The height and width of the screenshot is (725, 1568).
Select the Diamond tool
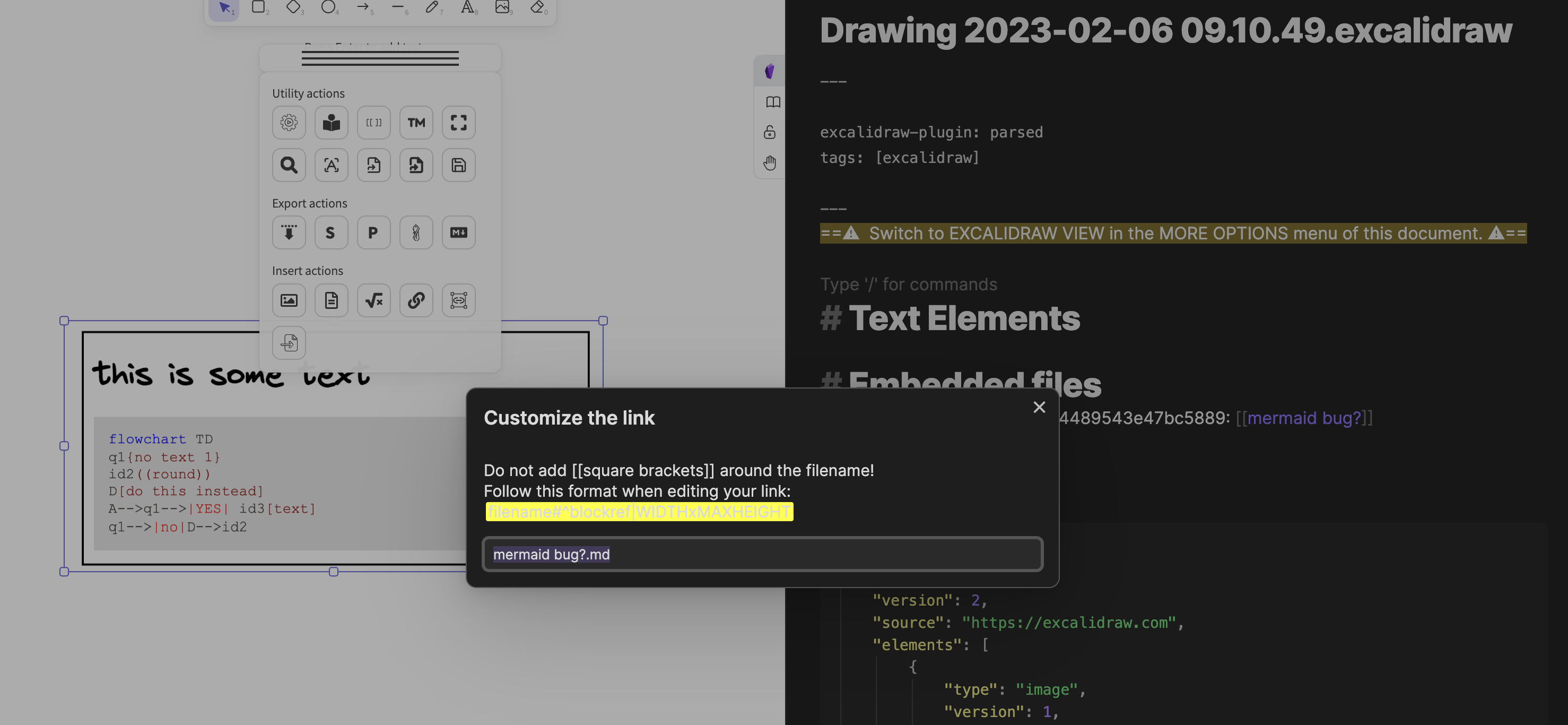click(x=293, y=8)
